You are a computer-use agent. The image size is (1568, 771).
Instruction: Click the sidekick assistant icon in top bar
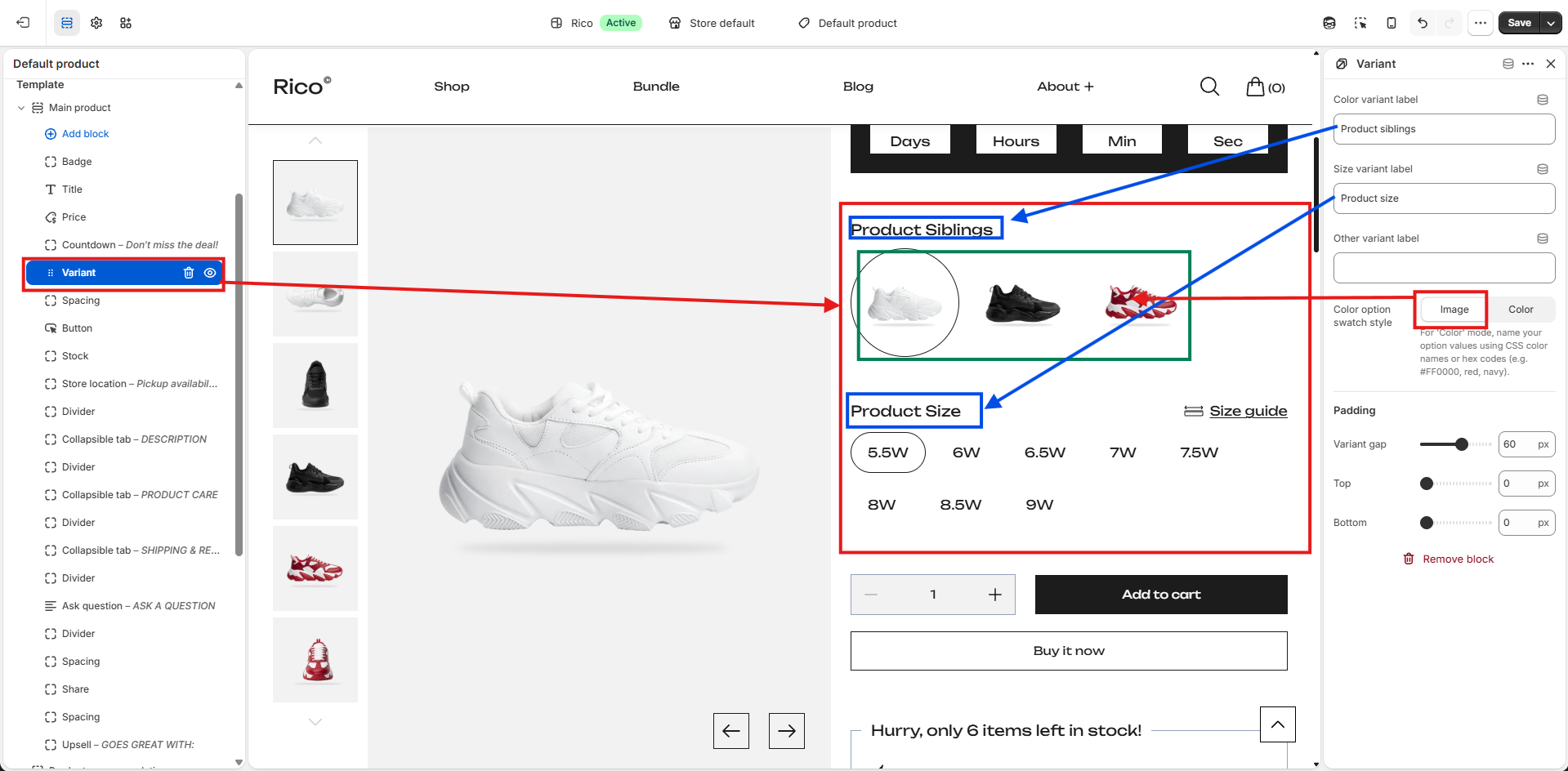click(x=1329, y=23)
